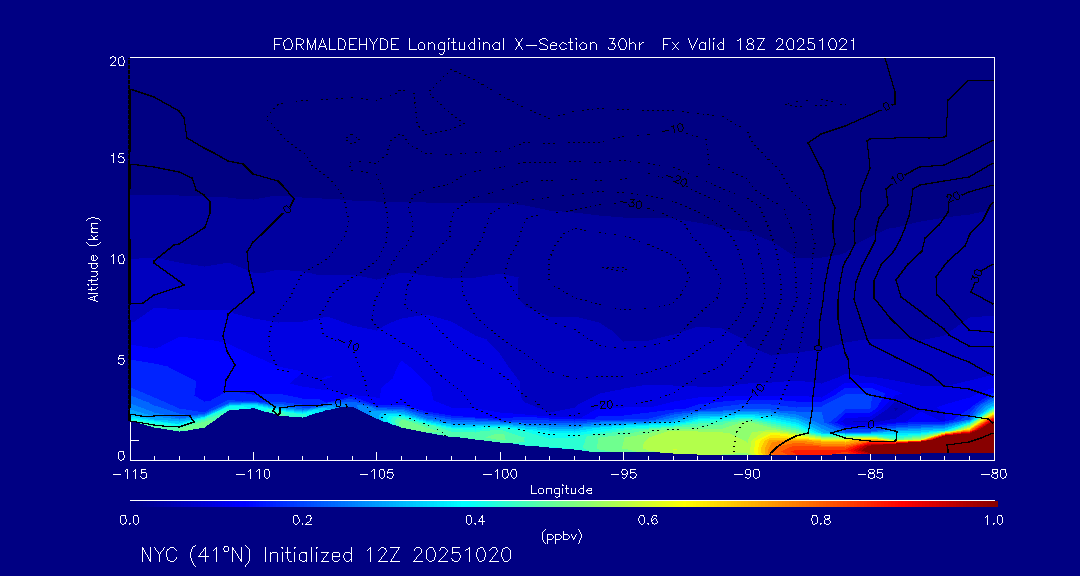The width and height of the screenshot is (1080, 576).
Task: Click longitude tick label -105
Action: [376, 475]
